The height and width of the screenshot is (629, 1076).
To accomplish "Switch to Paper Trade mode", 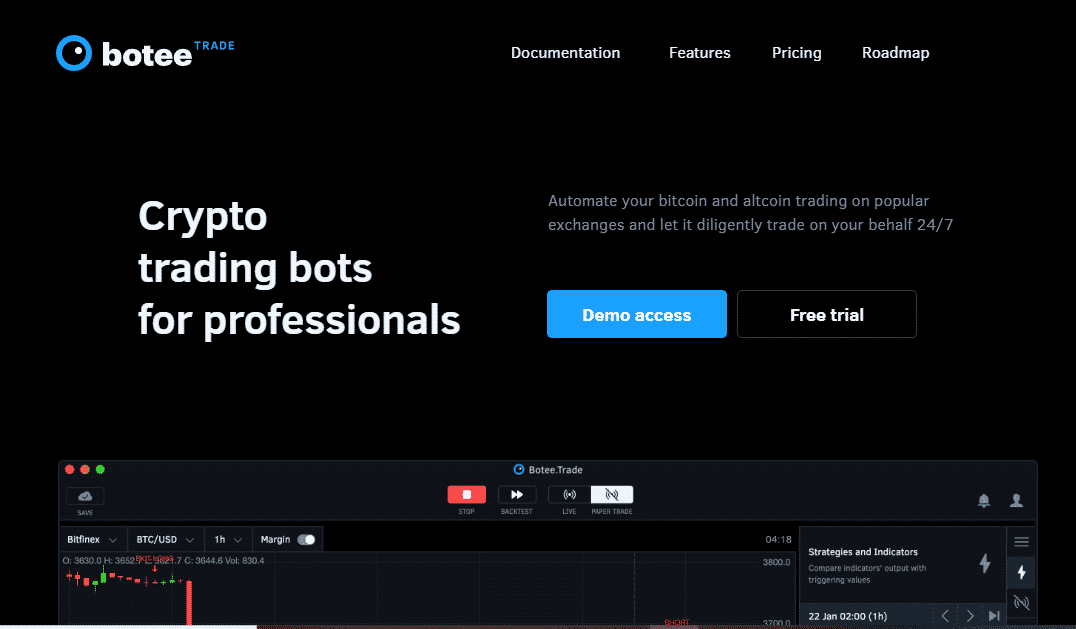I will 612,495.
